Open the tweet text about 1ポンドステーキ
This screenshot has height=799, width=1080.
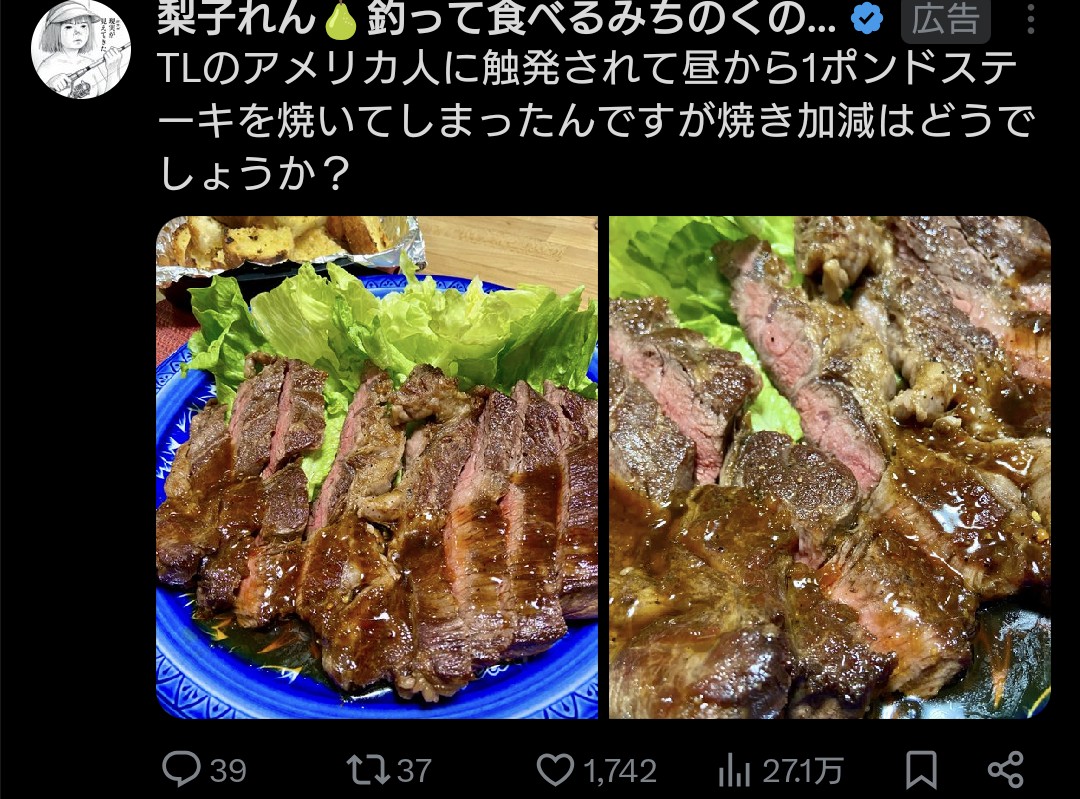(x=596, y=121)
